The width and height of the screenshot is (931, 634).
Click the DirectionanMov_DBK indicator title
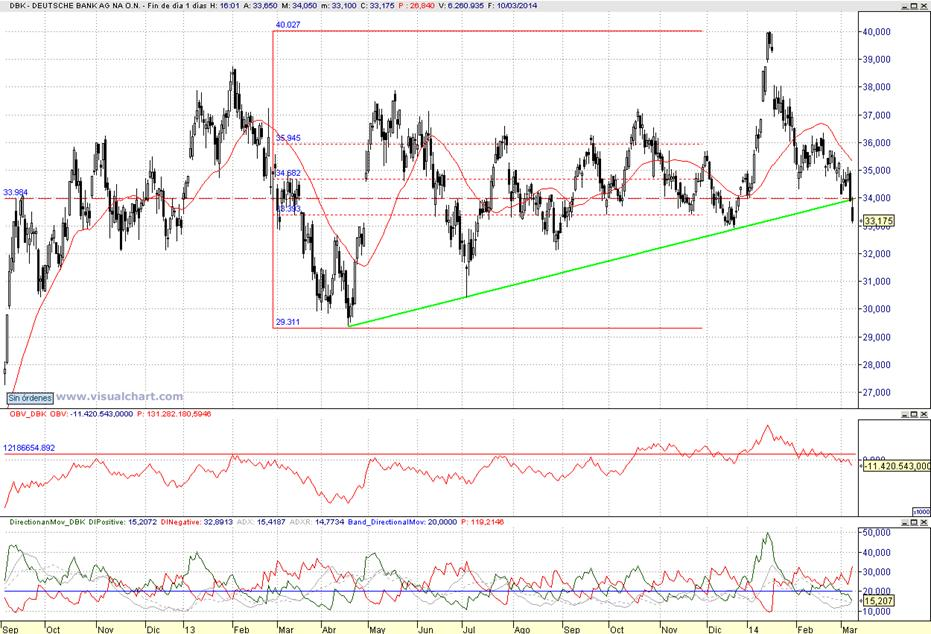(x=48, y=522)
